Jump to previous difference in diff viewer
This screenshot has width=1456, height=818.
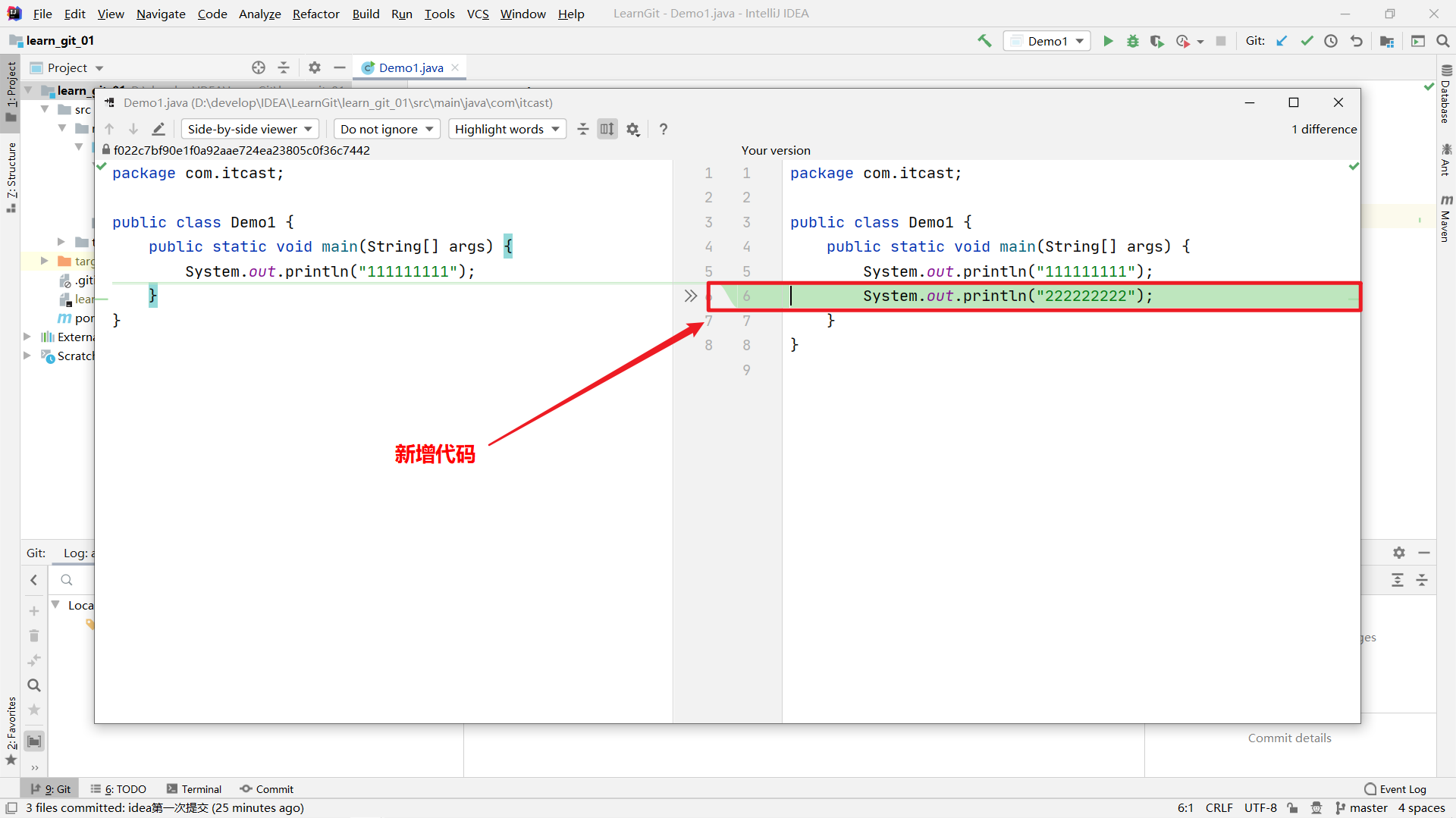(109, 129)
